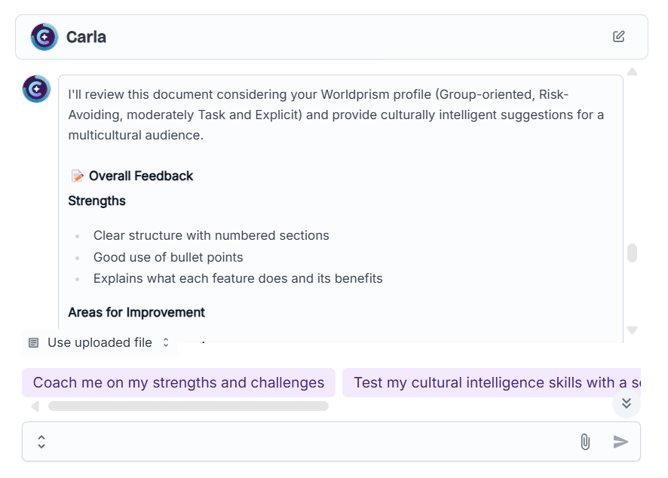The height and width of the screenshot is (478, 668).
Task: Select Test my cultural intelligence skills suggestion
Action: [x=492, y=383]
